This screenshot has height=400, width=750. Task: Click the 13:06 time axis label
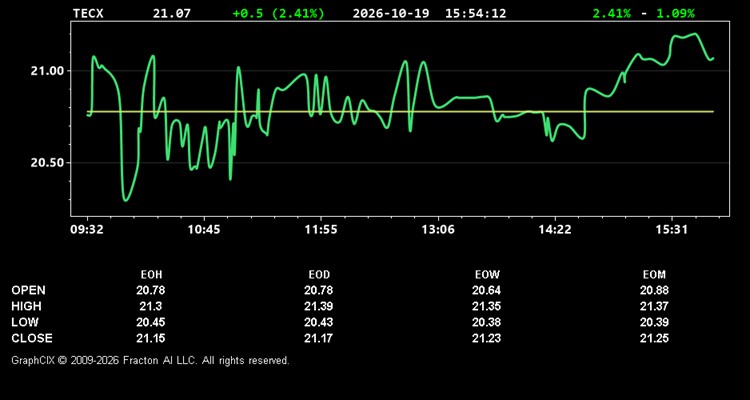click(438, 230)
